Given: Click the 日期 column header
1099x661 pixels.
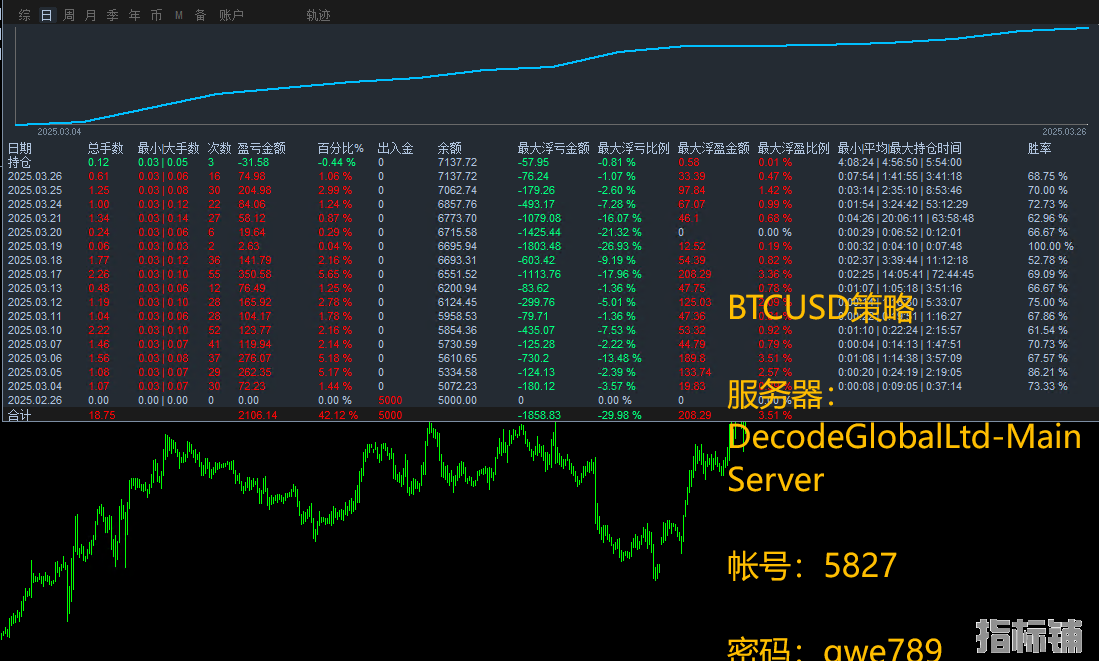Looking at the screenshot, I should coord(20,148).
